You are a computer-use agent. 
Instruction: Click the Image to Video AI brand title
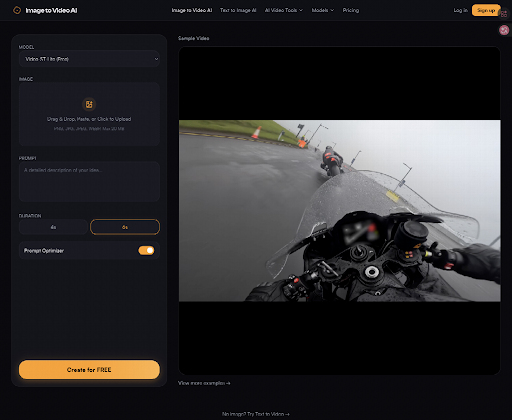[51, 10]
